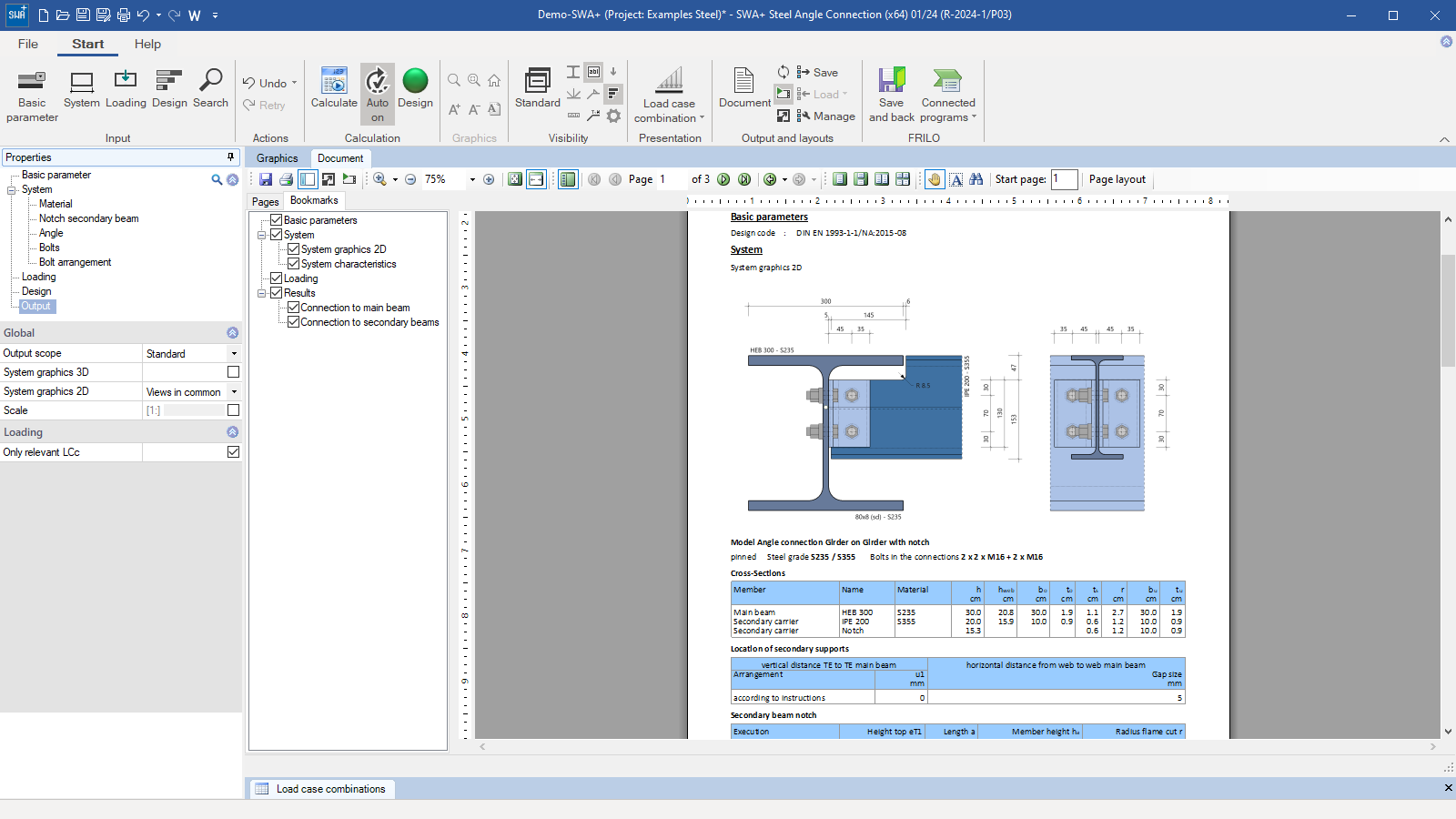Viewport: 1456px width, 819px height.
Task: Toggle text labels visibility icon
Action: [x=593, y=72]
